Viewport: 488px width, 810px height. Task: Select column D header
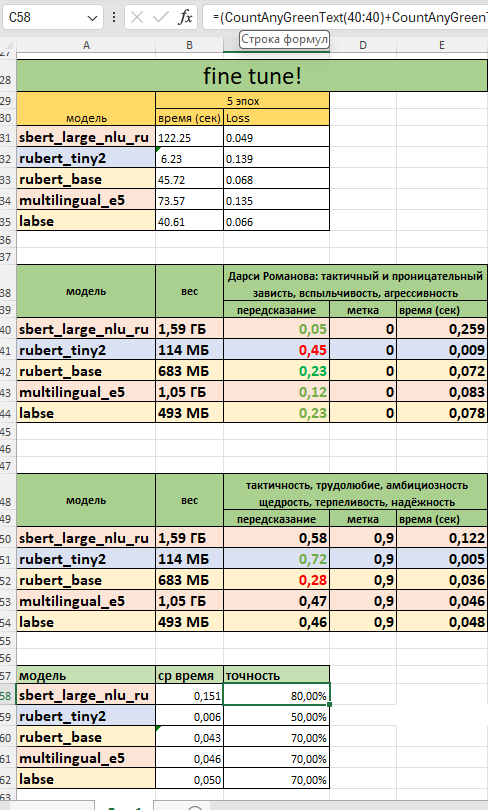click(x=363, y=45)
